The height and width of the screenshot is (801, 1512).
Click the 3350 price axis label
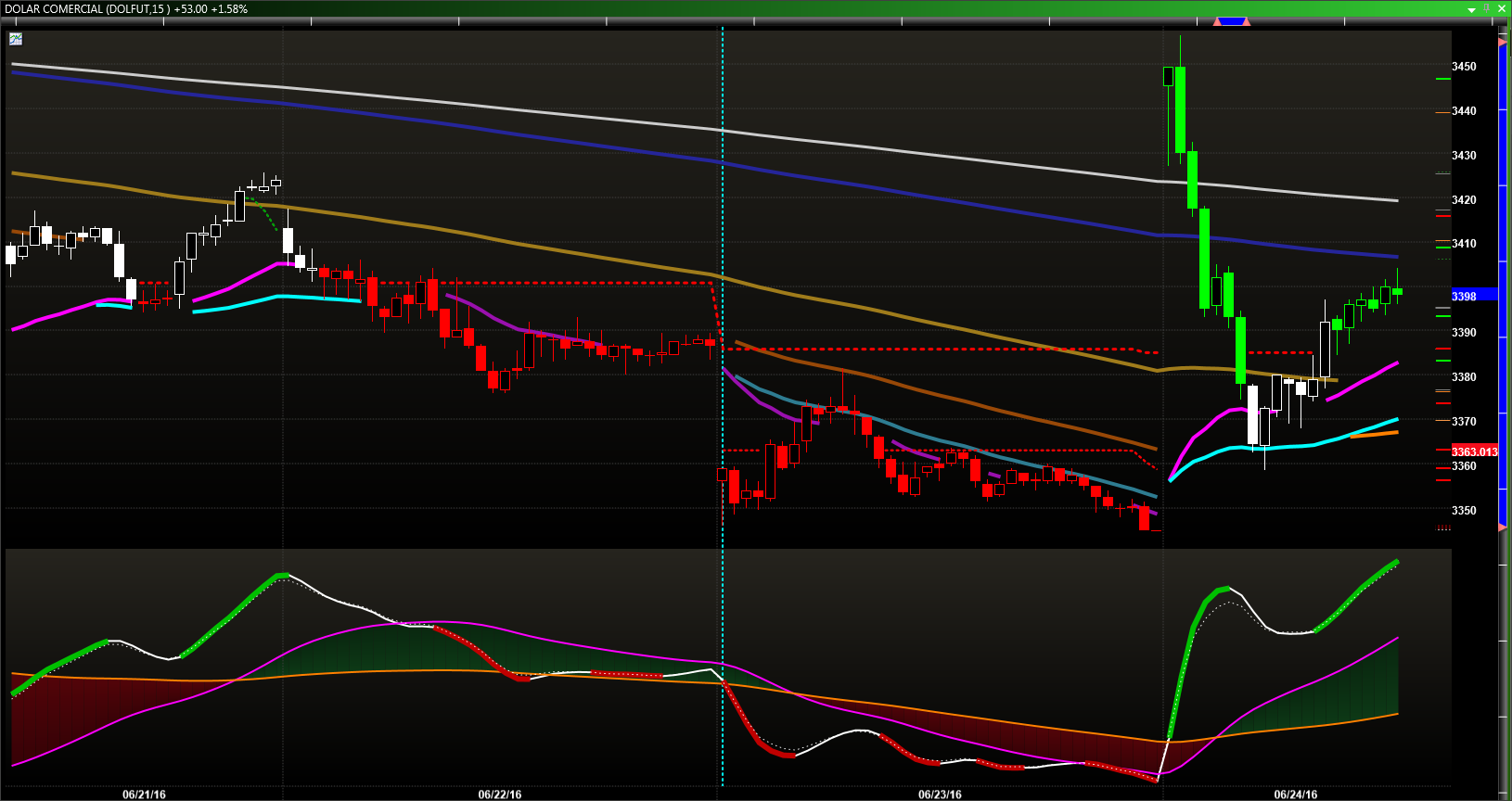point(1464,511)
